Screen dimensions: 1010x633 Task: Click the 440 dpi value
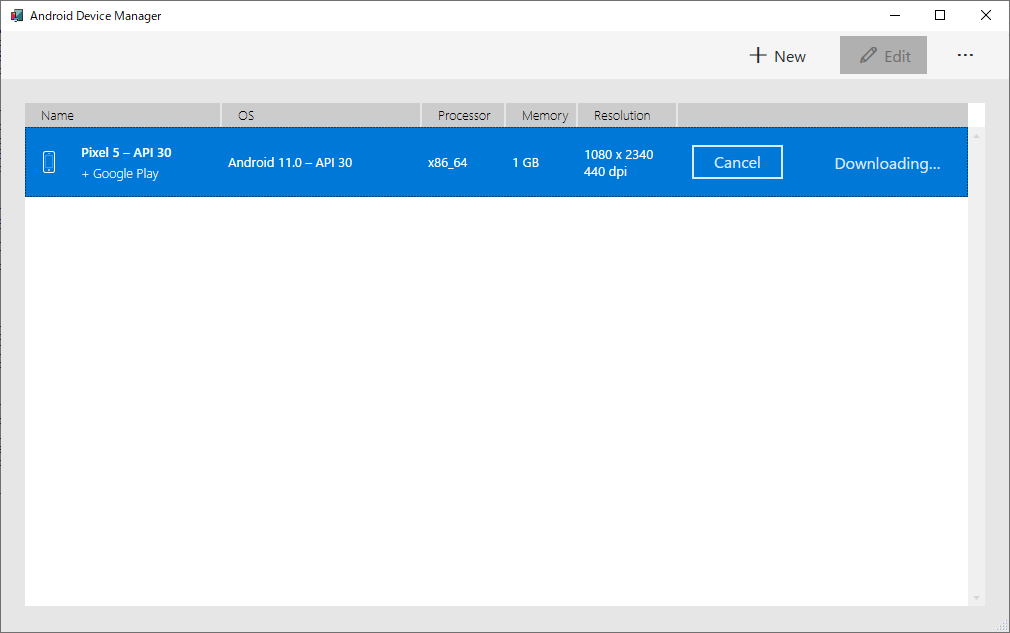[x=605, y=172]
